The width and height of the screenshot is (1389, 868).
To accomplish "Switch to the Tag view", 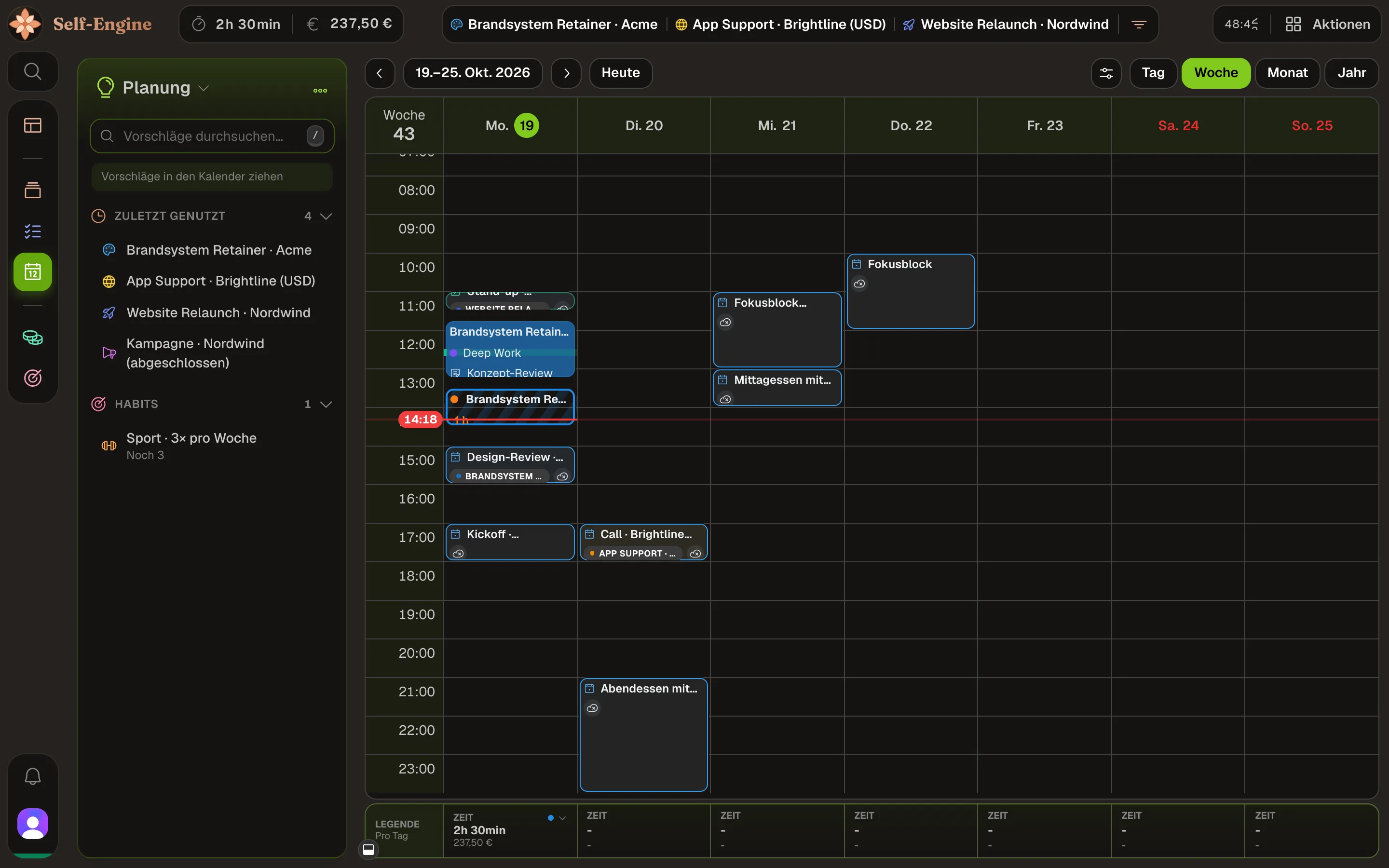I will [x=1153, y=73].
